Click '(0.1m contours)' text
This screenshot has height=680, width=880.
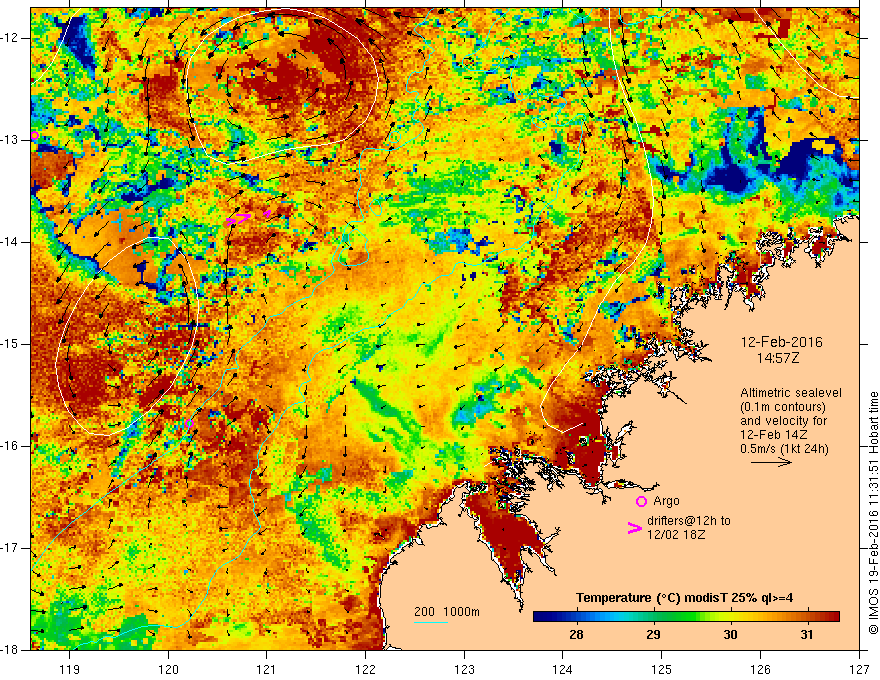click(782, 407)
